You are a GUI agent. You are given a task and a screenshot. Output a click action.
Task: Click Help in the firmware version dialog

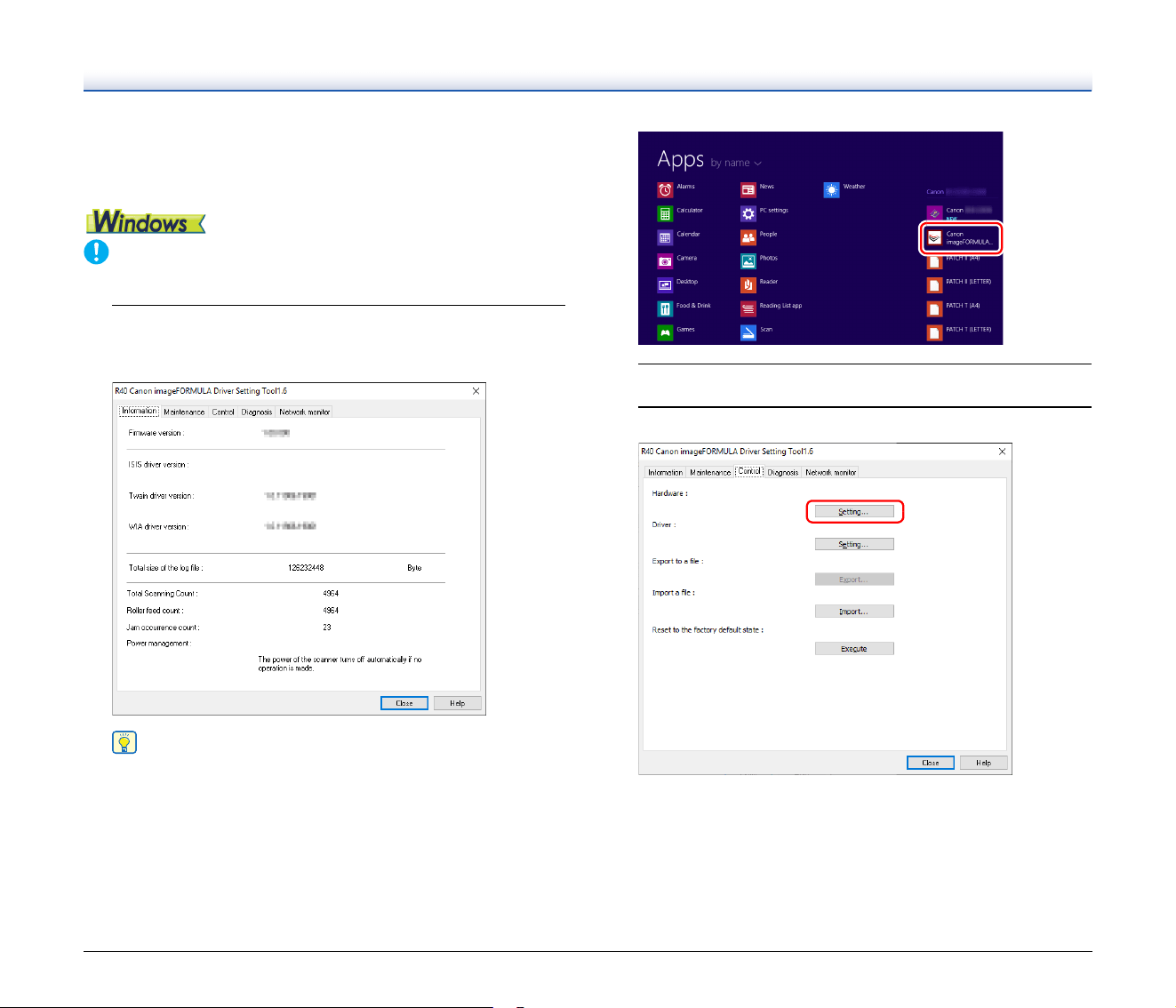tap(457, 703)
